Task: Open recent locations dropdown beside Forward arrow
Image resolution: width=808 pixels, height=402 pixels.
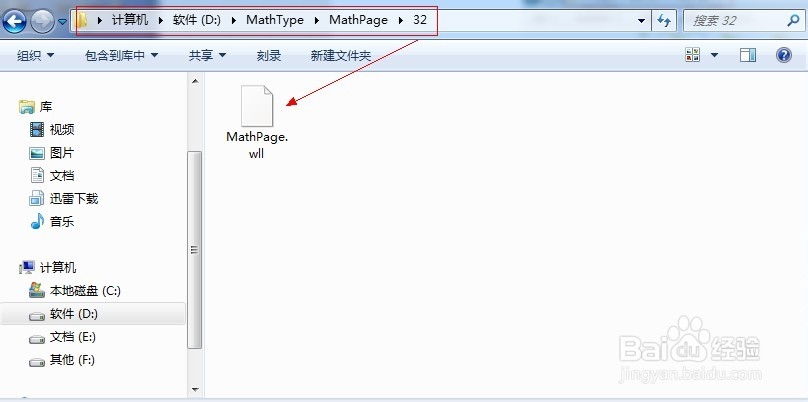Action: coord(62,22)
